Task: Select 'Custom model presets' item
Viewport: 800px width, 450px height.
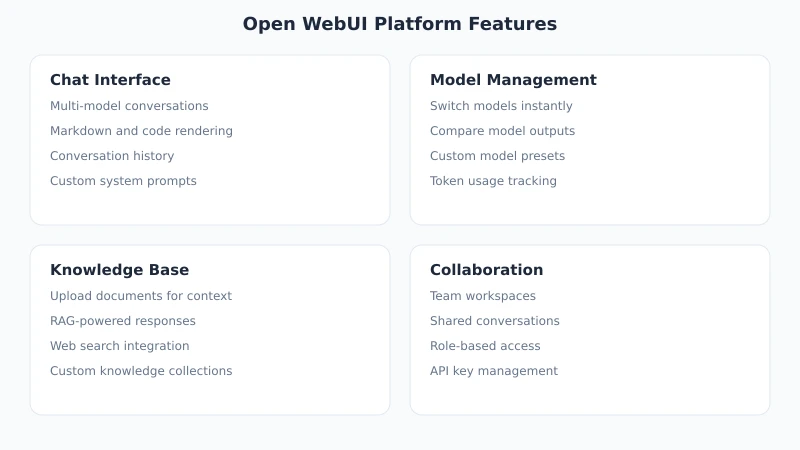Action: click(497, 156)
